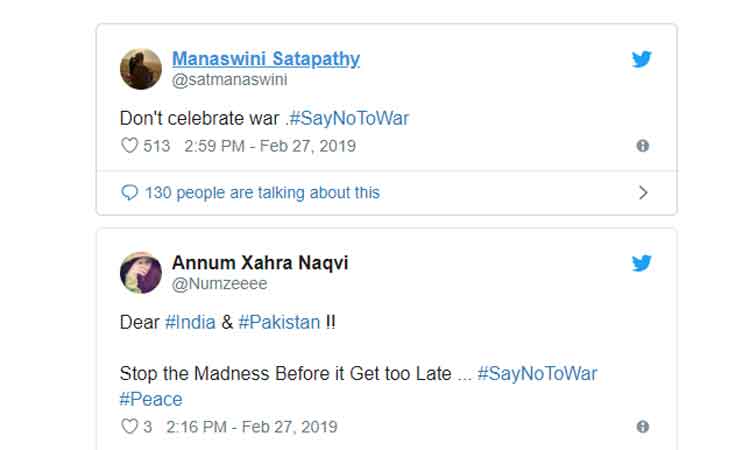Click Twitter bird icon on Annum's tweet
Screen dimensions: 750x450
[x=641, y=263]
